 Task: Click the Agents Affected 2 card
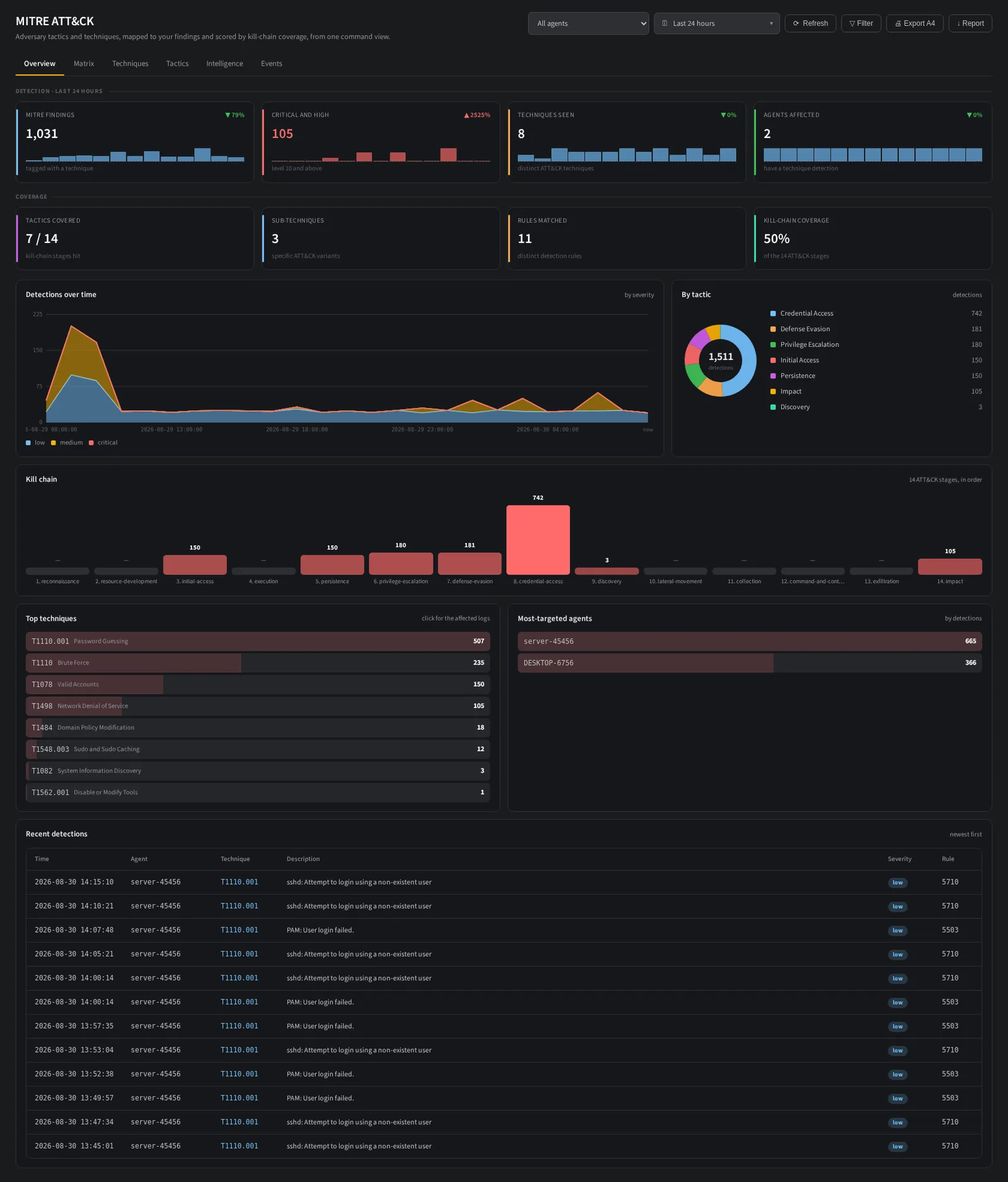pyautogui.click(x=873, y=142)
